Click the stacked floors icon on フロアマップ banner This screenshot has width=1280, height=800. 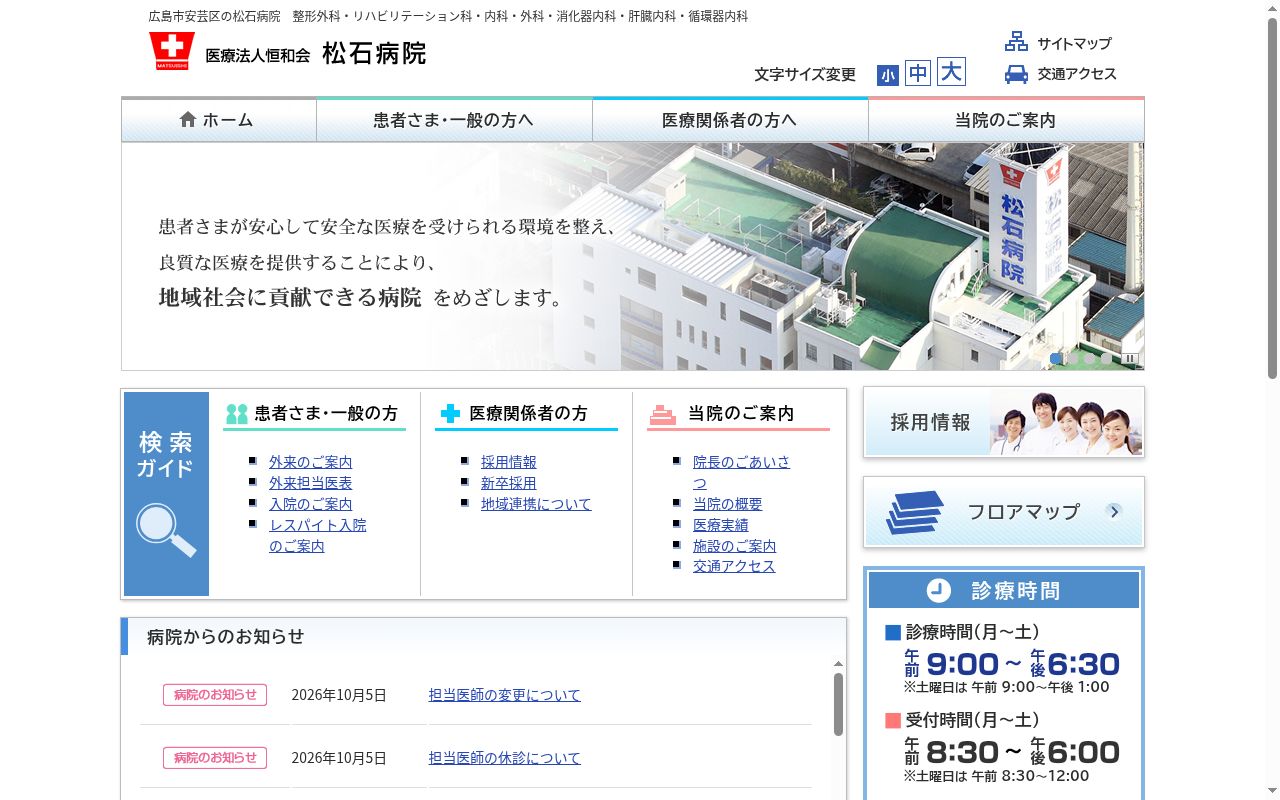(914, 512)
